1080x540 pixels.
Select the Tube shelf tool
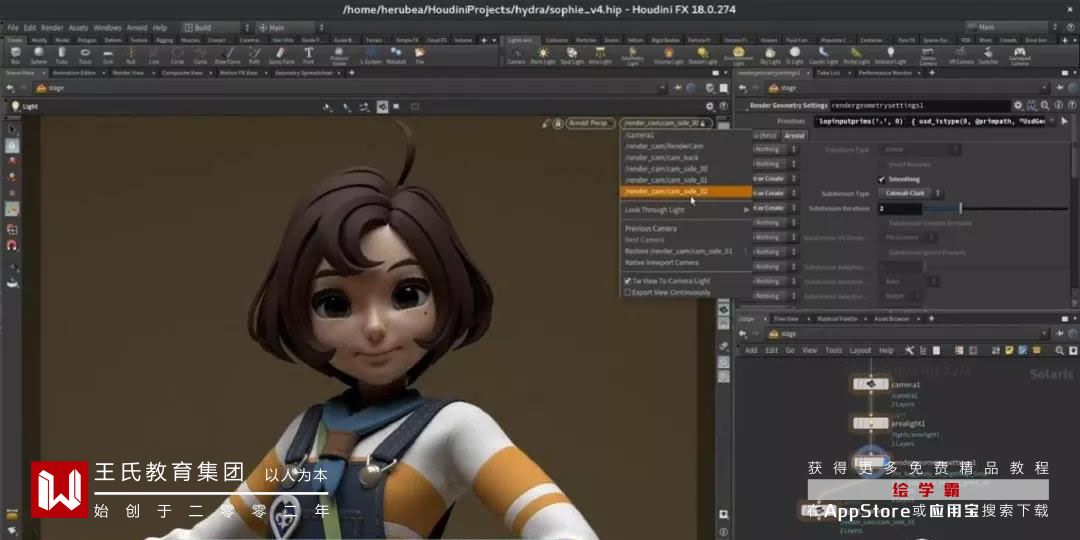click(61, 54)
